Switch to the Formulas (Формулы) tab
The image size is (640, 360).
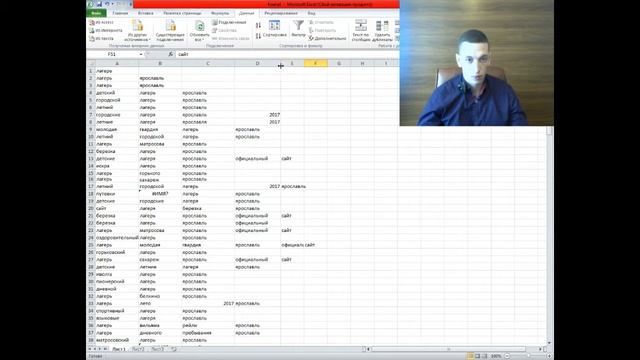click(220, 13)
